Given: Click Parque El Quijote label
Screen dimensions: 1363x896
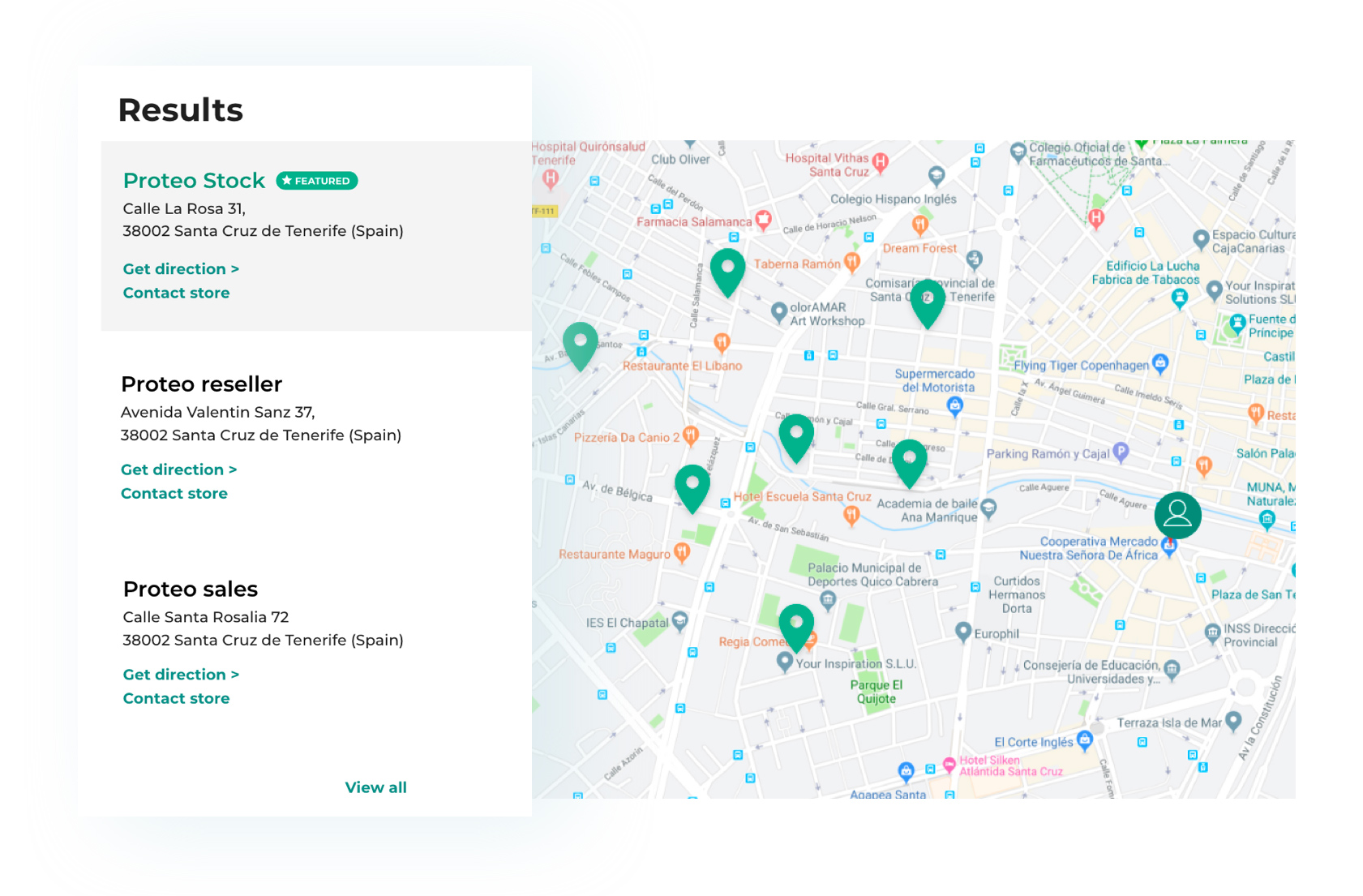Looking at the screenshot, I should click(x=876, y=692).
